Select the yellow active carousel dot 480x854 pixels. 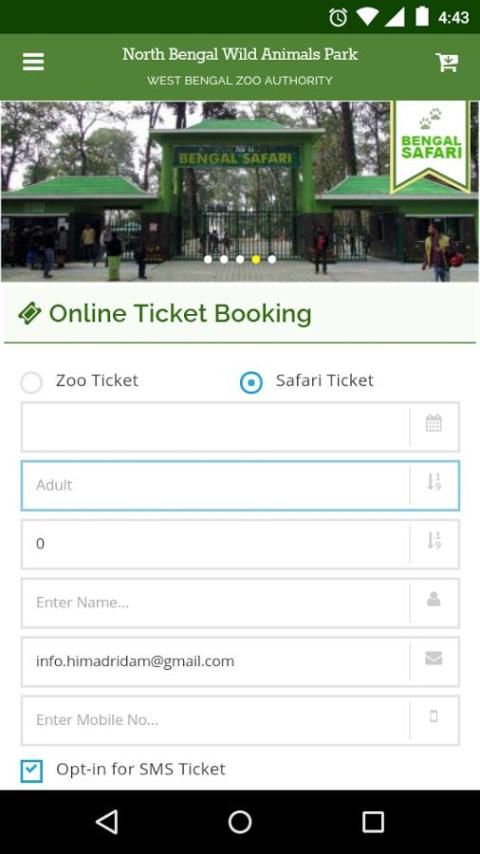pyautogui.click(x=256, y=259)
